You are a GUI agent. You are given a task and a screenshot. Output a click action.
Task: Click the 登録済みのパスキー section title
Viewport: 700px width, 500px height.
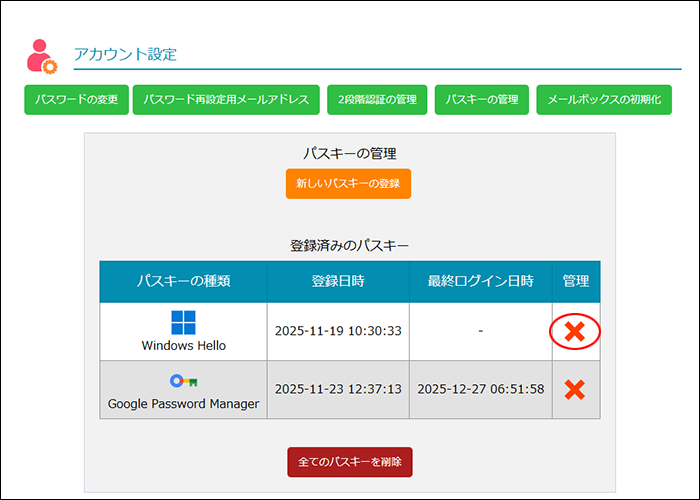tap(349, 245)
